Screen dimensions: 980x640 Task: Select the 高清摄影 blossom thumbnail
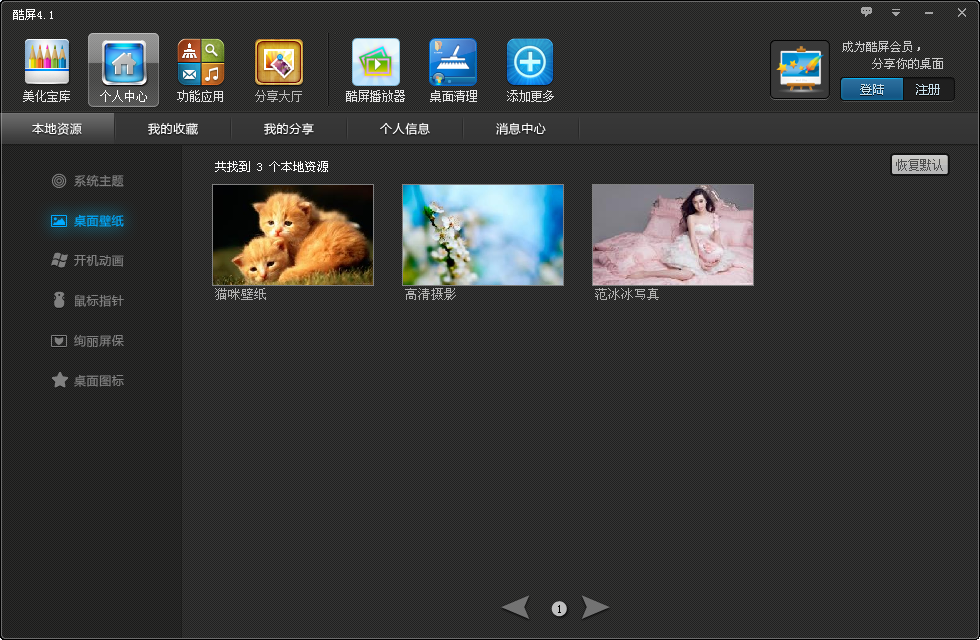click(x=483, y=235)
